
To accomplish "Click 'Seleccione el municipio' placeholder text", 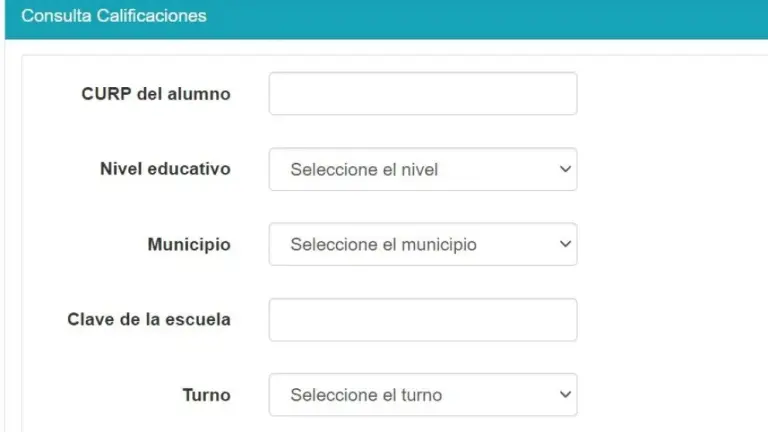I will point(384,244).
